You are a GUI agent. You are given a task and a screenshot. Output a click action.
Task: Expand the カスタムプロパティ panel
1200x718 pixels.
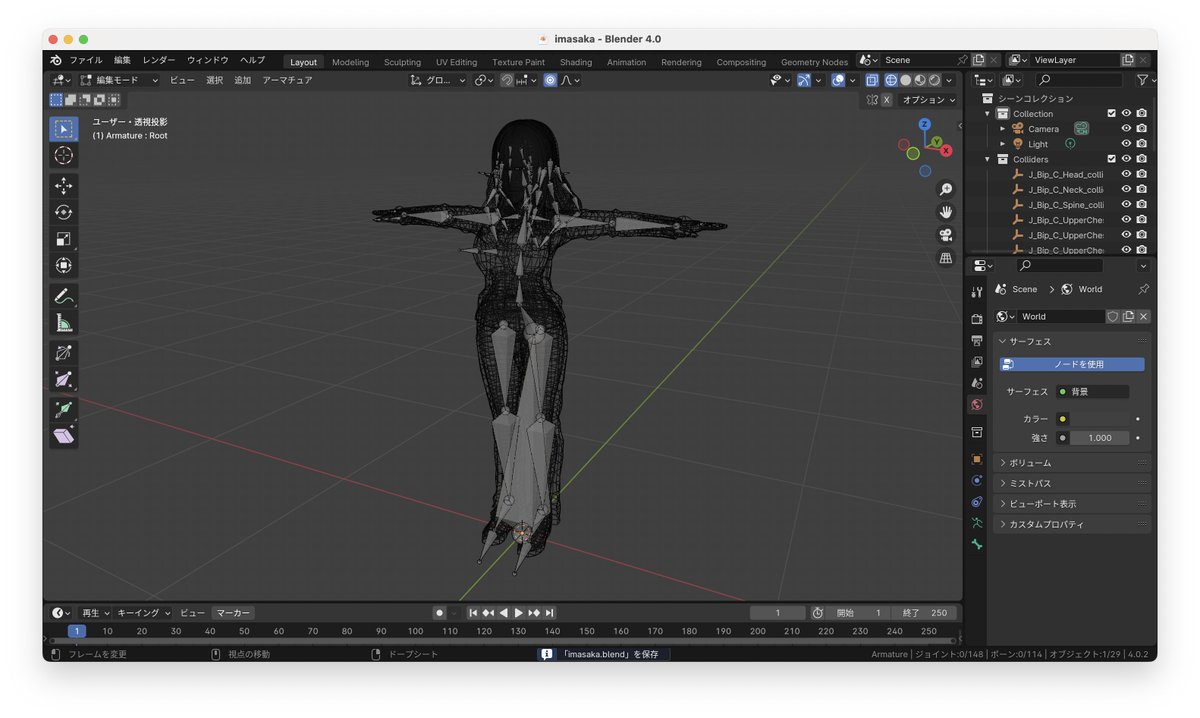[x=1072, y=524]
